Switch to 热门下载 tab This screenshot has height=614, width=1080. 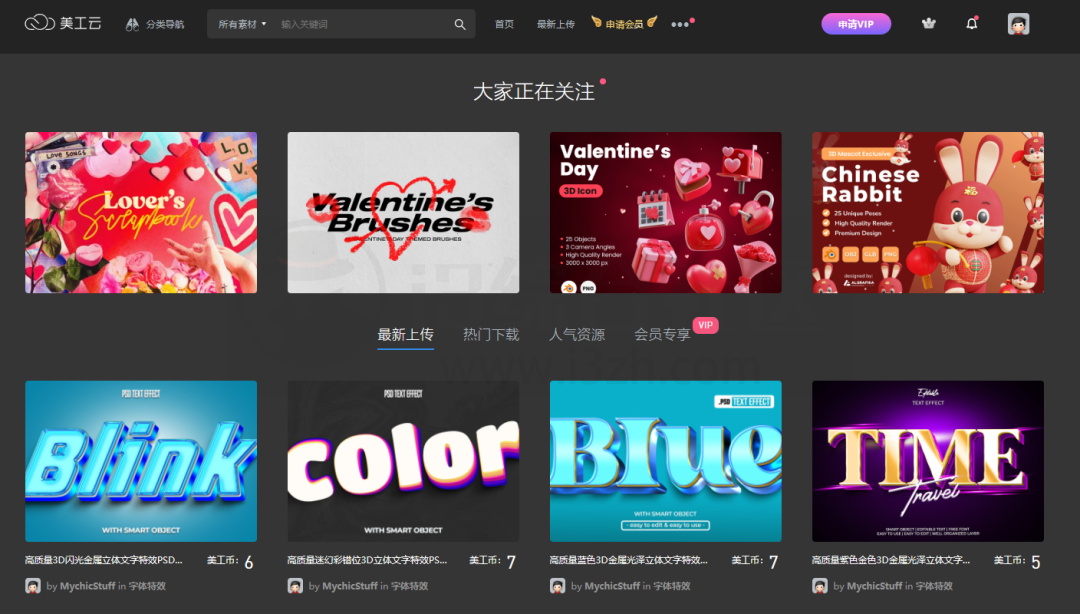(x=491, y=334)
